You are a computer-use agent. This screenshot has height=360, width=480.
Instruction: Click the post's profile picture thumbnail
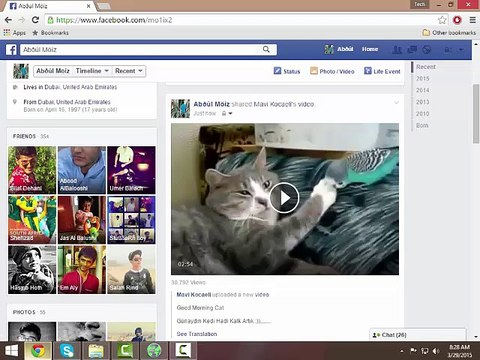tap(180, 108)
